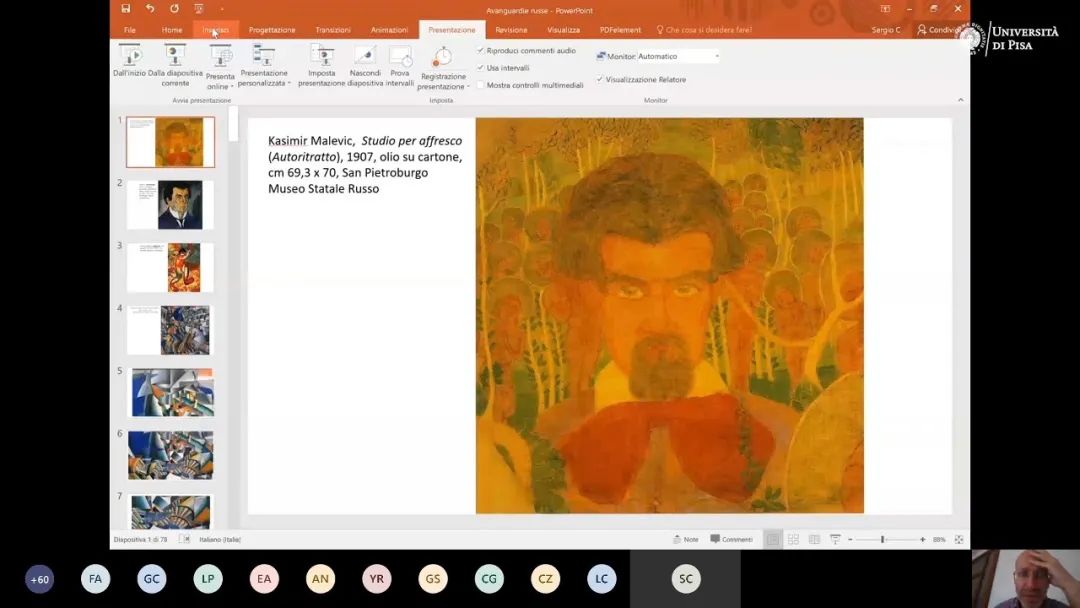Toggle Riproduci commenti audio checkbox

481,50
